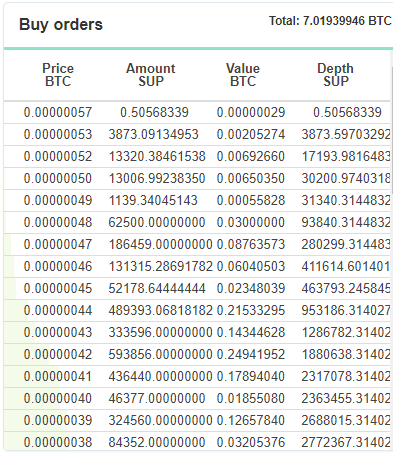Click value 0.03000000

coord(251,222)
